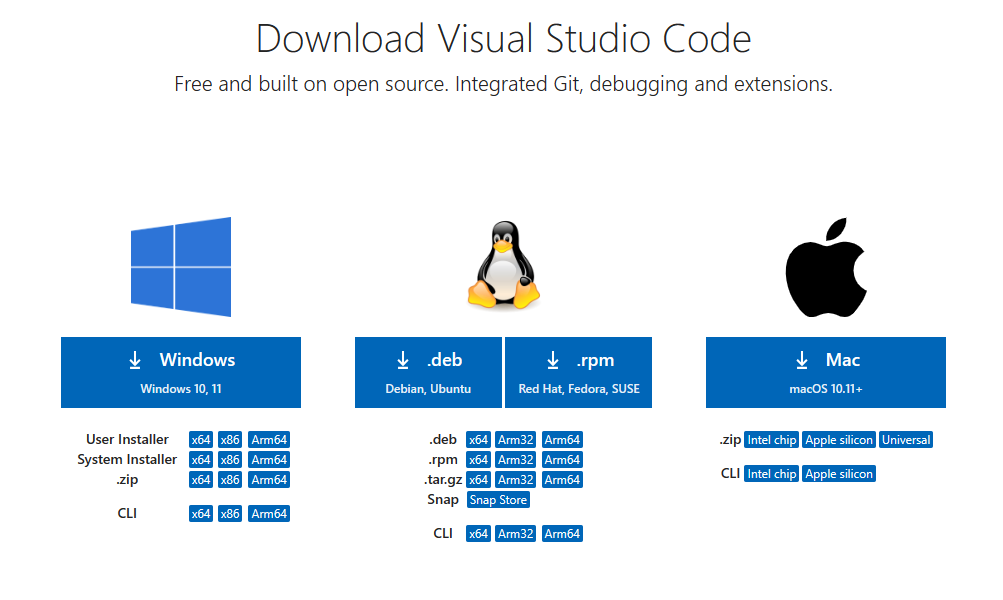Viewport: 1003px width, 600px height.
Task: Get Linux CLI Arm64 build
Action: click(562, 533)
